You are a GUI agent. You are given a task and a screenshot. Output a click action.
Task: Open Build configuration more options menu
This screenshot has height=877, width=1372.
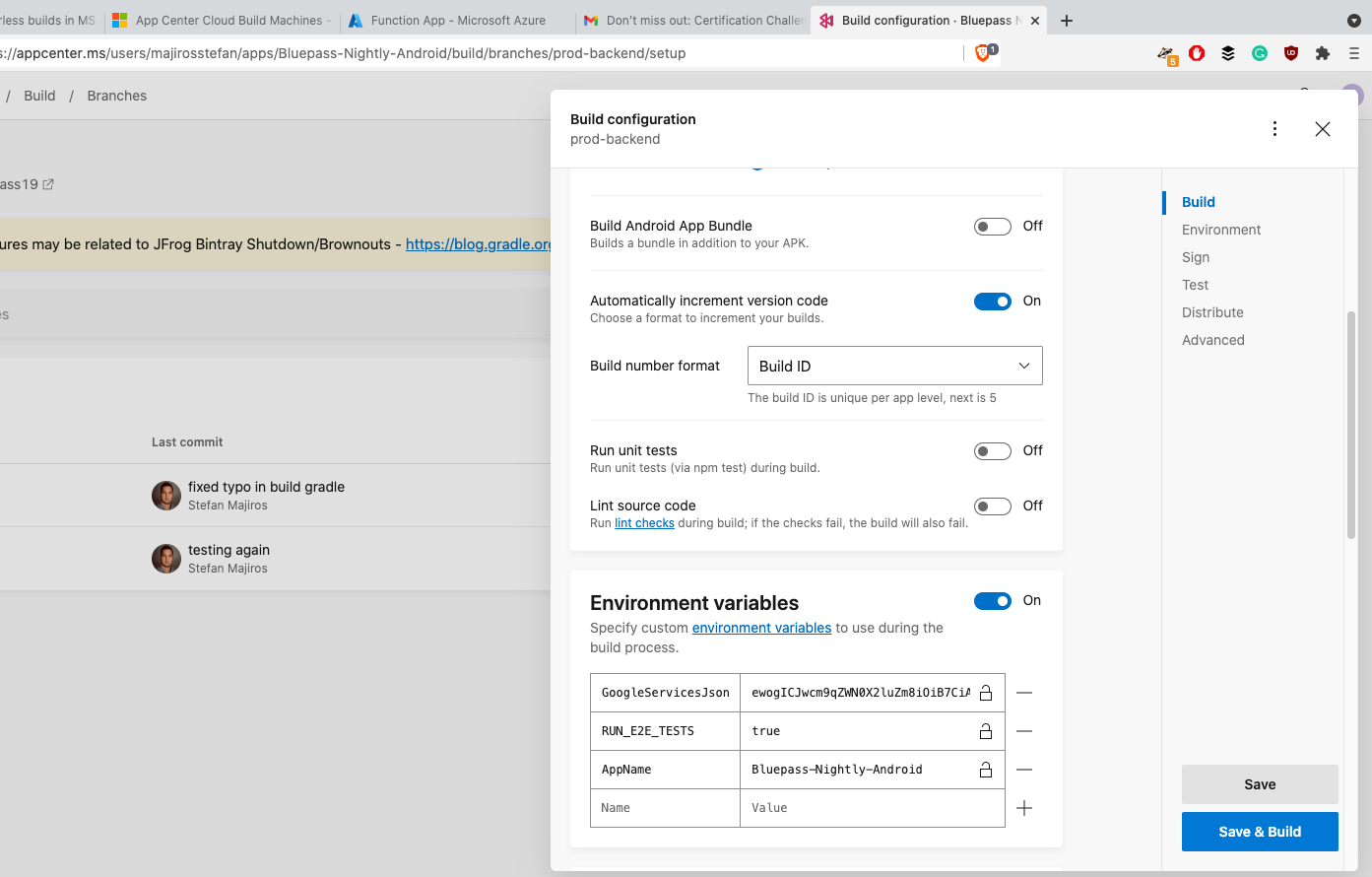1274,129
